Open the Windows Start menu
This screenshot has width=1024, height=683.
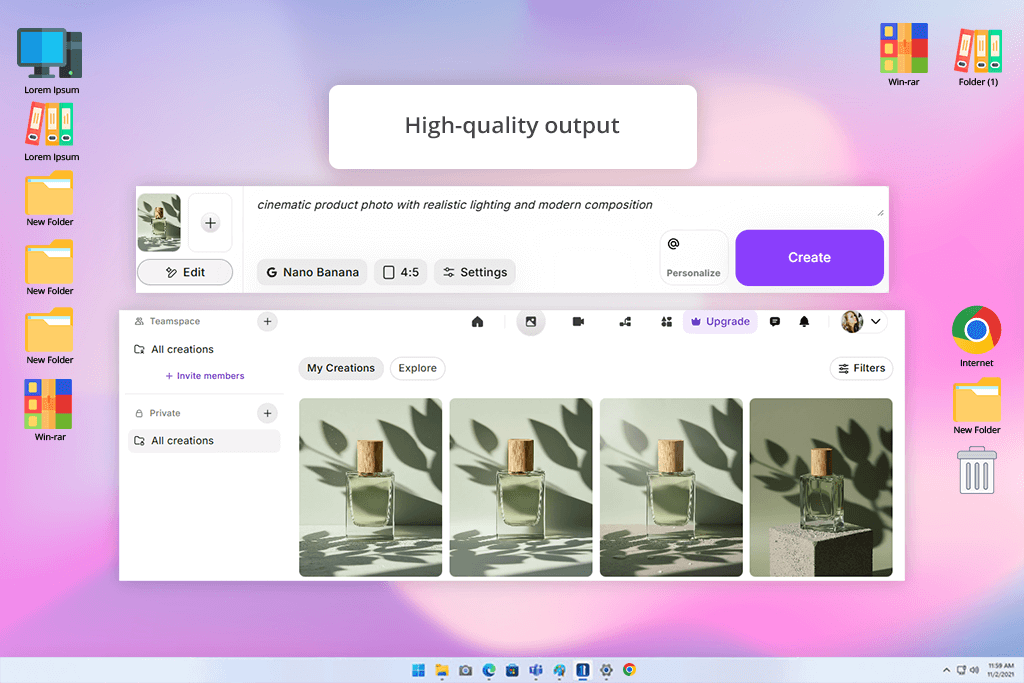tap(419, 670)
